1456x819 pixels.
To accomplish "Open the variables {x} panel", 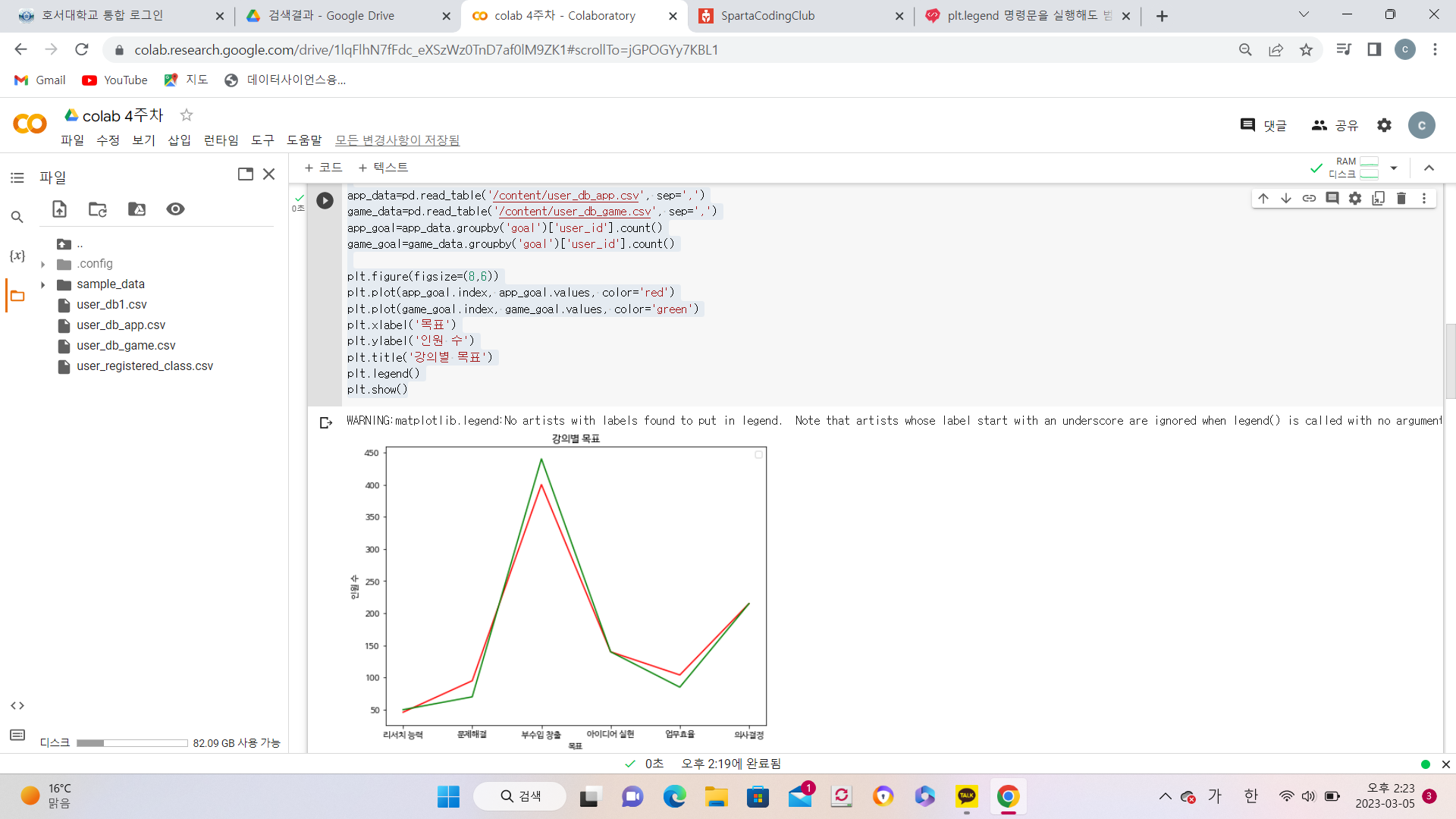I will (17, 256).
